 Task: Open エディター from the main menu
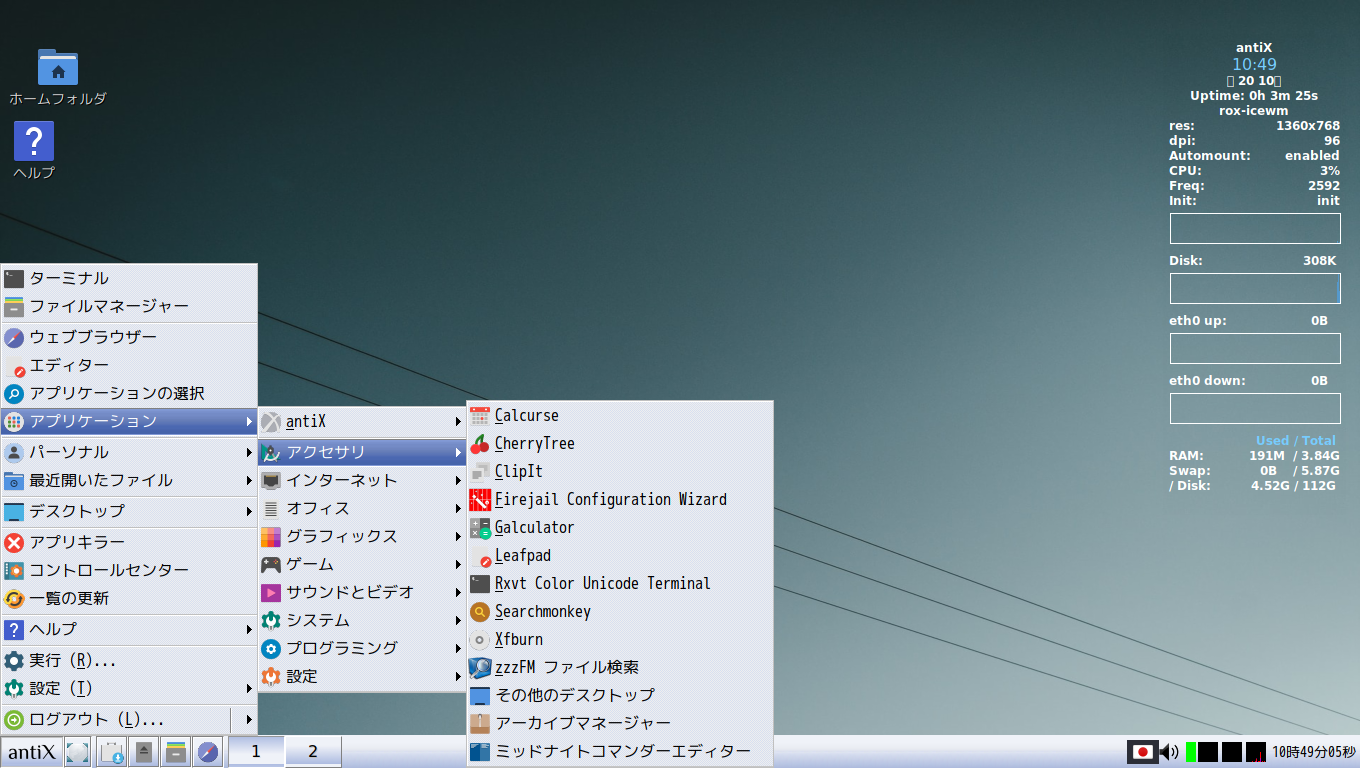tap(129, 365)
